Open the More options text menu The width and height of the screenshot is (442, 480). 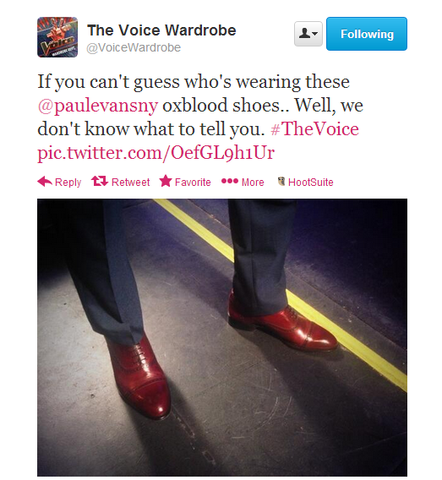click(253, 182)
